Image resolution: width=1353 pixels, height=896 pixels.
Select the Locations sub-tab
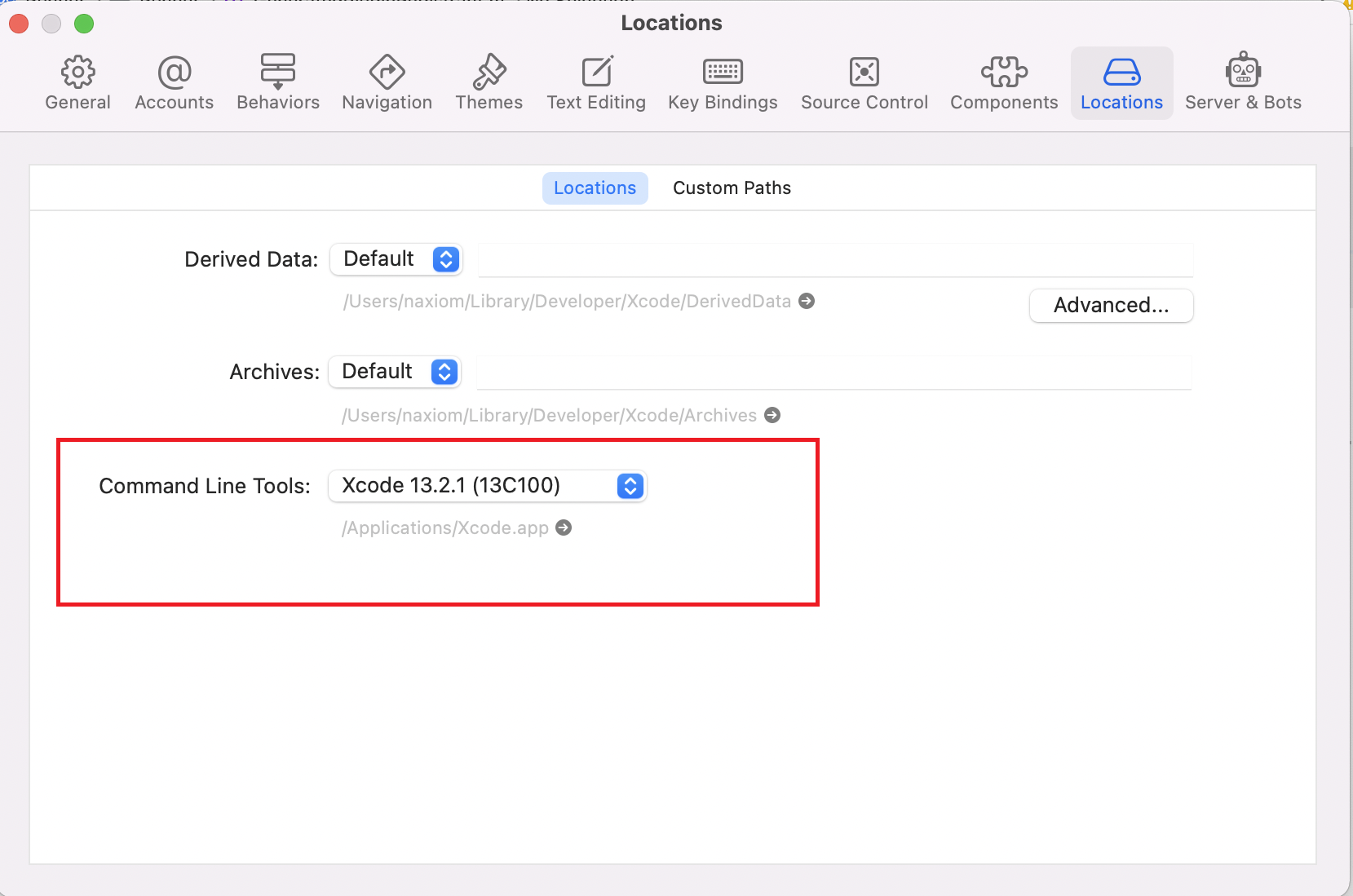pyautogui.click(x=595, y=188)
